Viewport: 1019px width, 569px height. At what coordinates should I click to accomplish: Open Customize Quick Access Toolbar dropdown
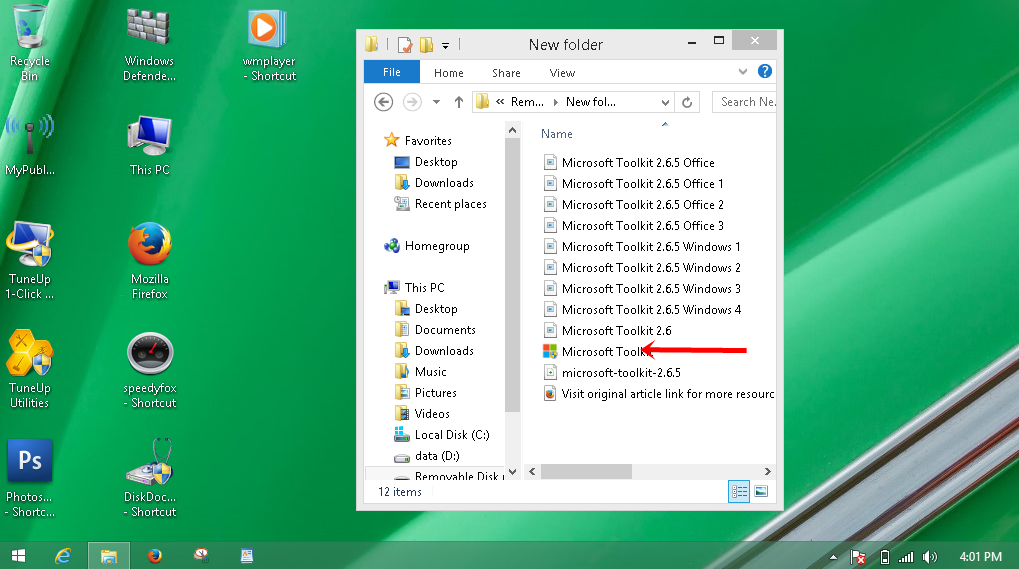(445, 45)
